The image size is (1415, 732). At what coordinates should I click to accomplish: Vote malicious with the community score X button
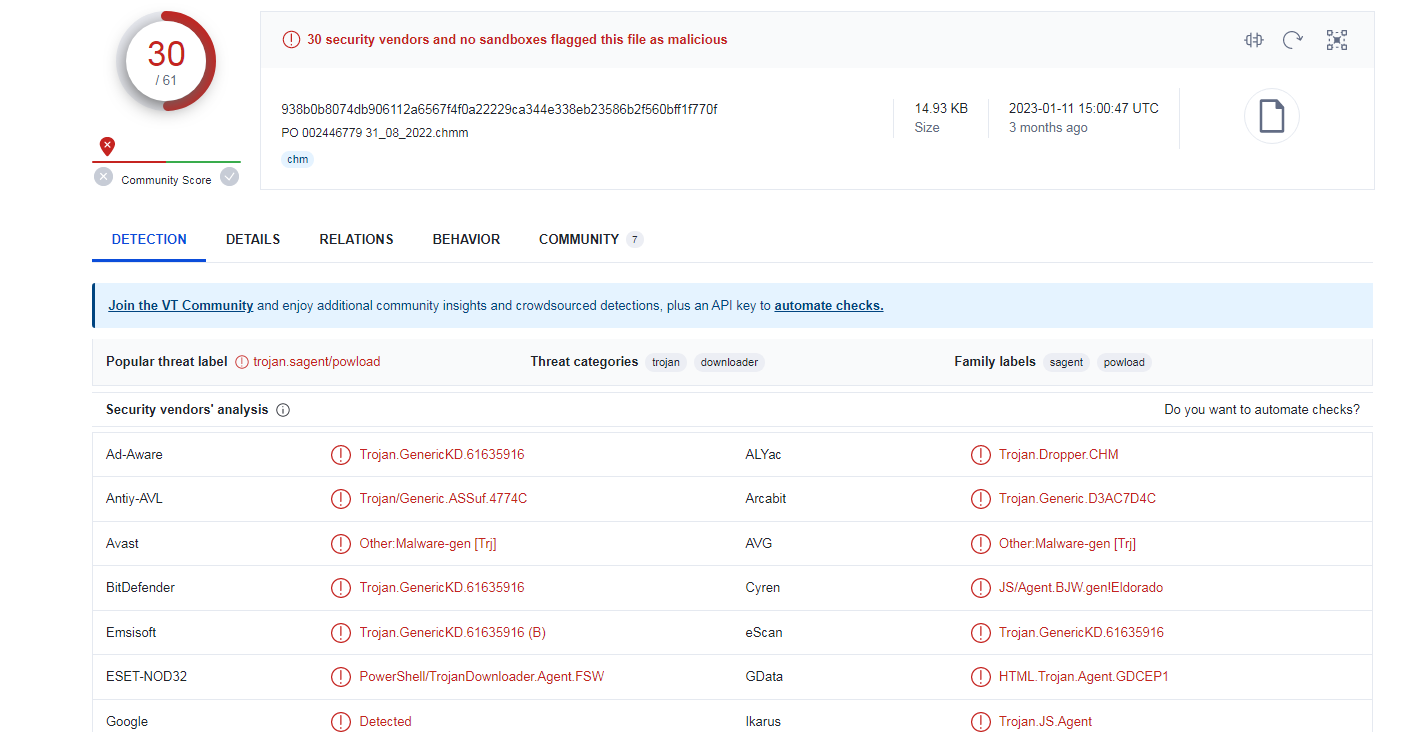(104, 177)
